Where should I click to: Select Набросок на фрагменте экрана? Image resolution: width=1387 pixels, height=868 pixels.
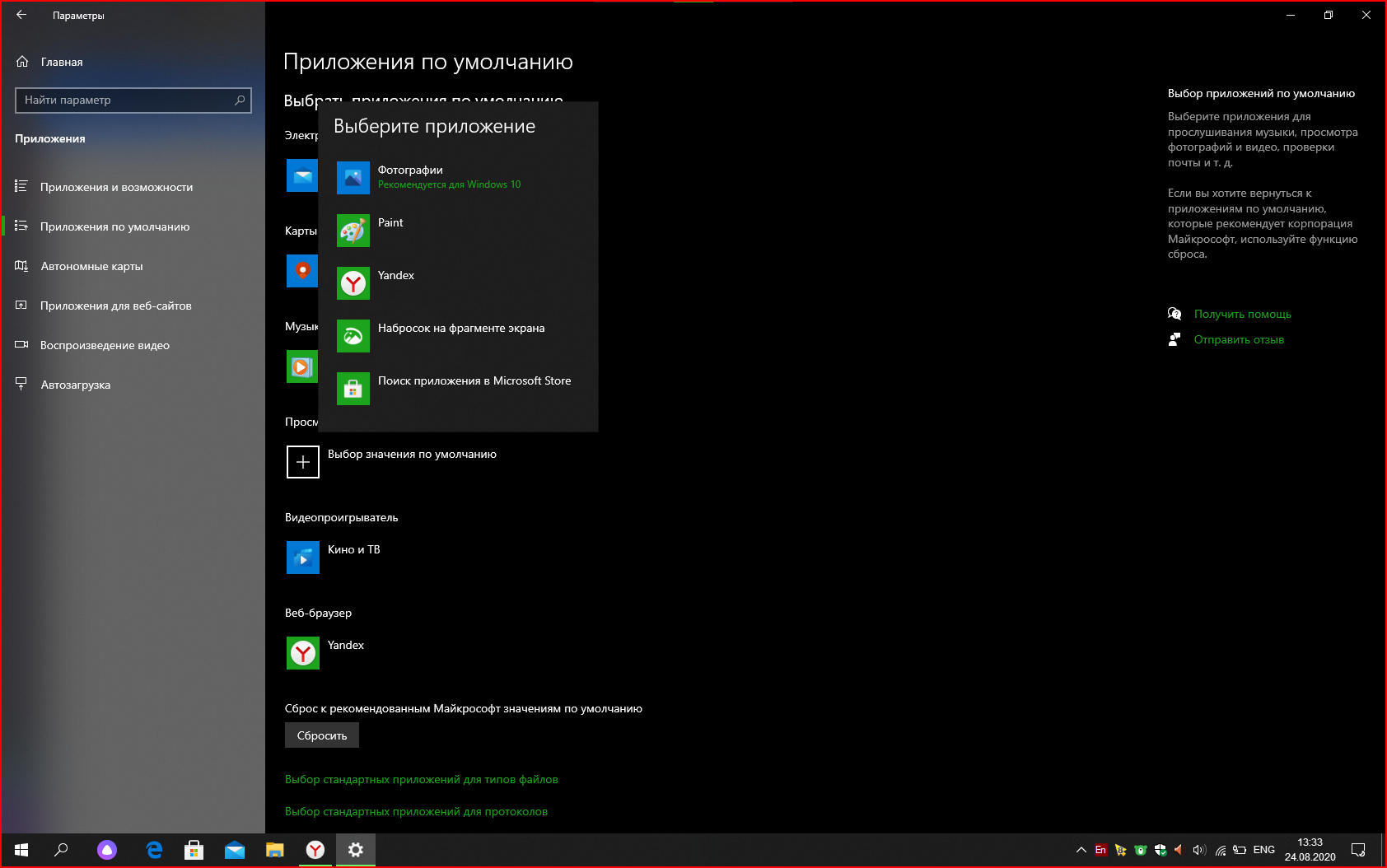coord(458,335)
